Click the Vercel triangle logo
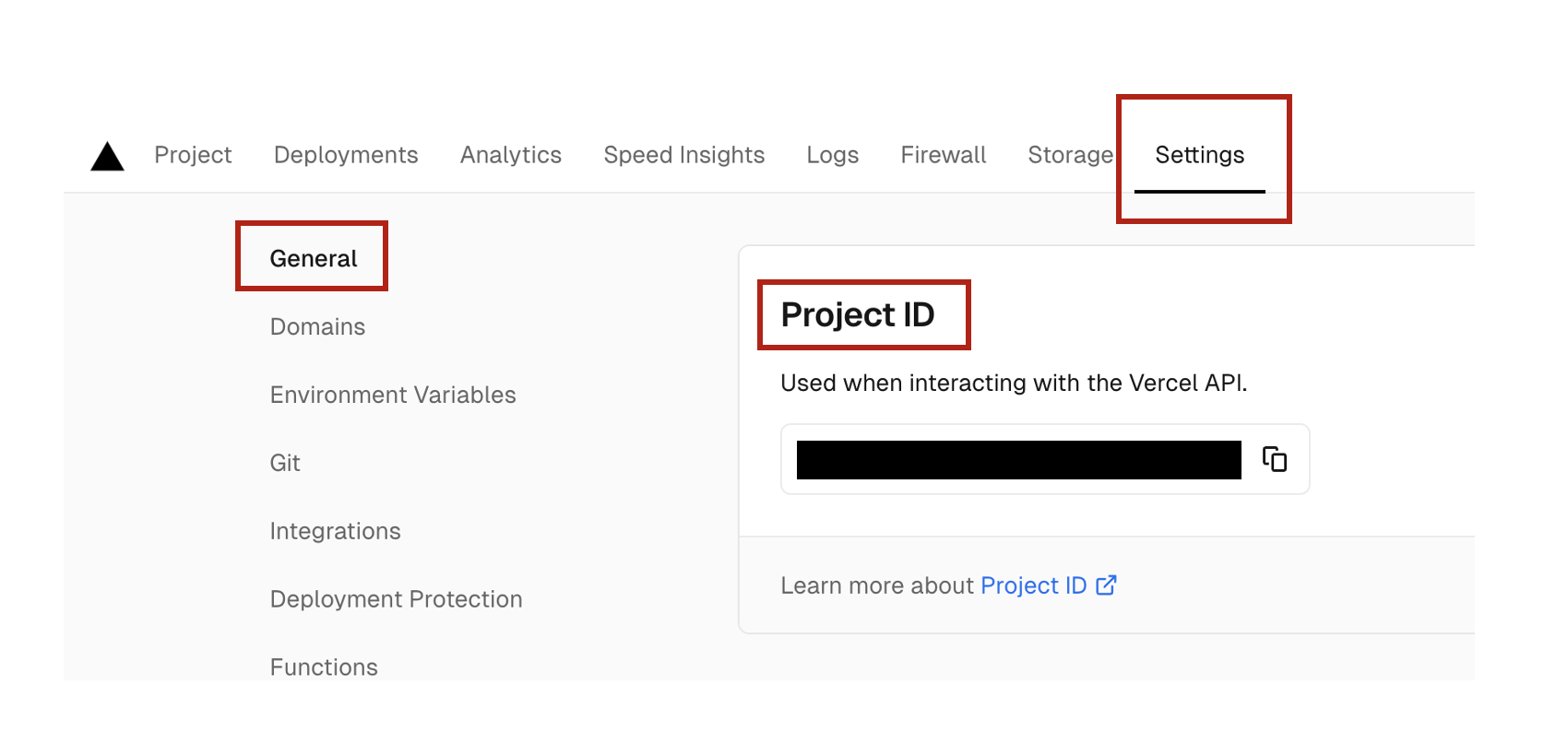 pyautogui.click(x=107, y=157)
